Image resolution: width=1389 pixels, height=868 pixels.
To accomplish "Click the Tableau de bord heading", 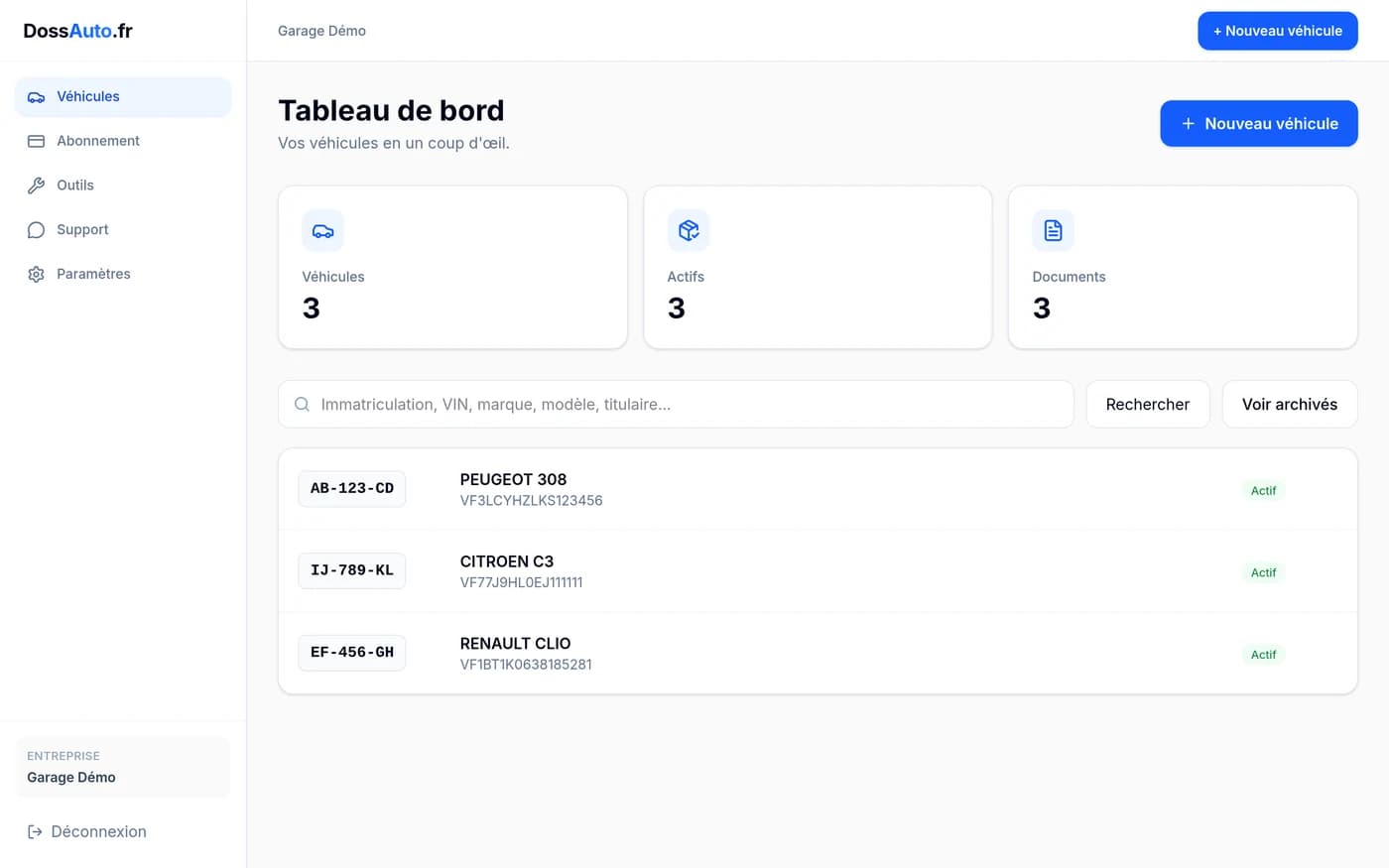I will pyautogui.click(x=391, y=110).
